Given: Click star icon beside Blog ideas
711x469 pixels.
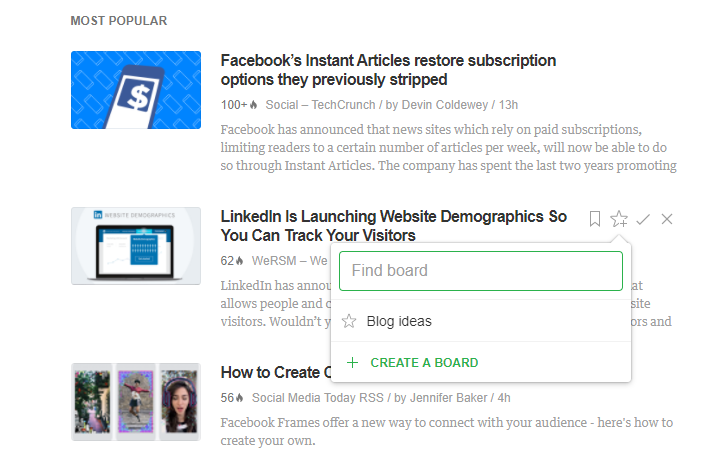Looking at the screenshot, I should tap(349, 321).
